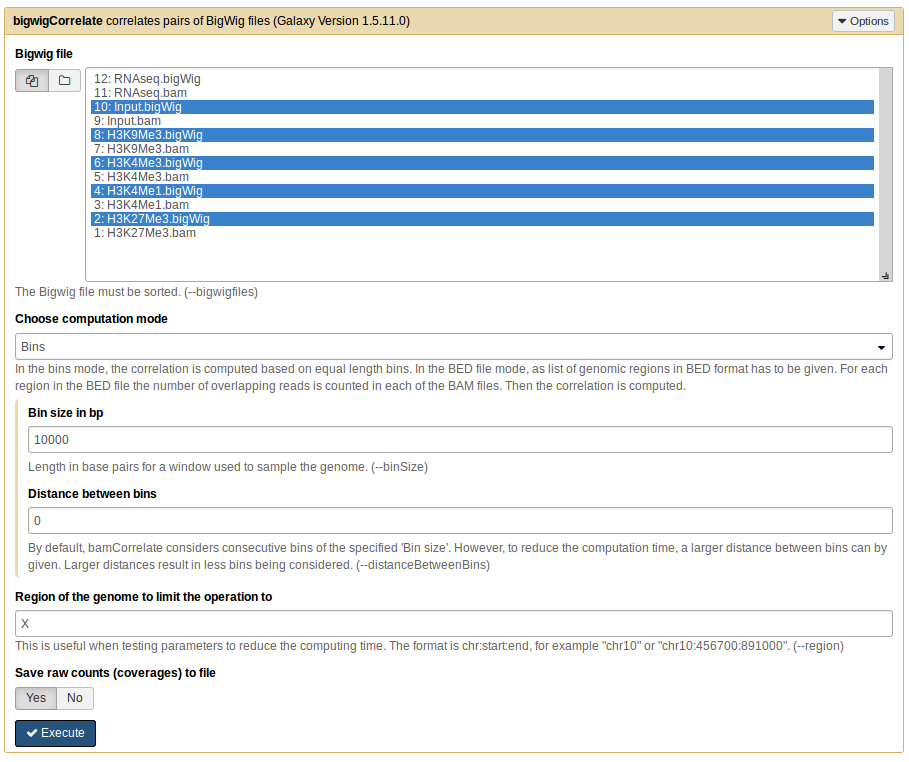This screenshot has height=762, width=909.
Task: Select the multiple datasets icon button
Action: [x=32, y=81]
